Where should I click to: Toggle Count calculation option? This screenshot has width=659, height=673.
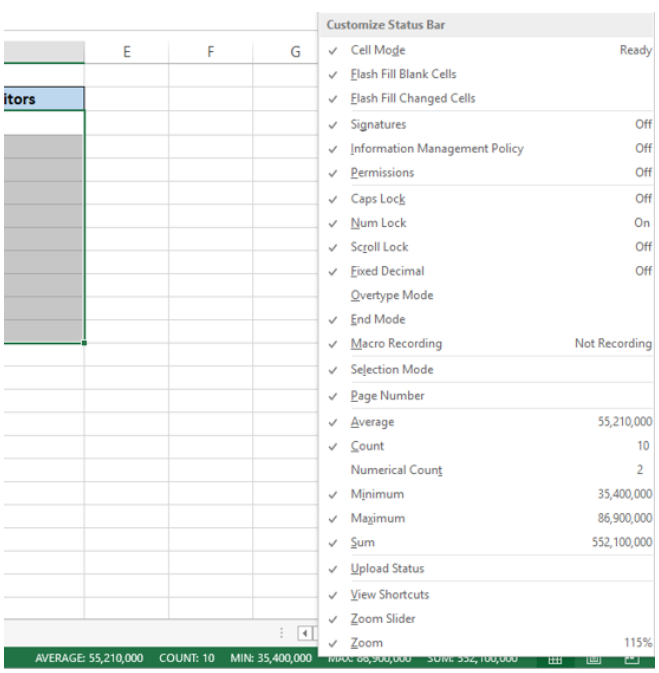(x=487, y=446)
